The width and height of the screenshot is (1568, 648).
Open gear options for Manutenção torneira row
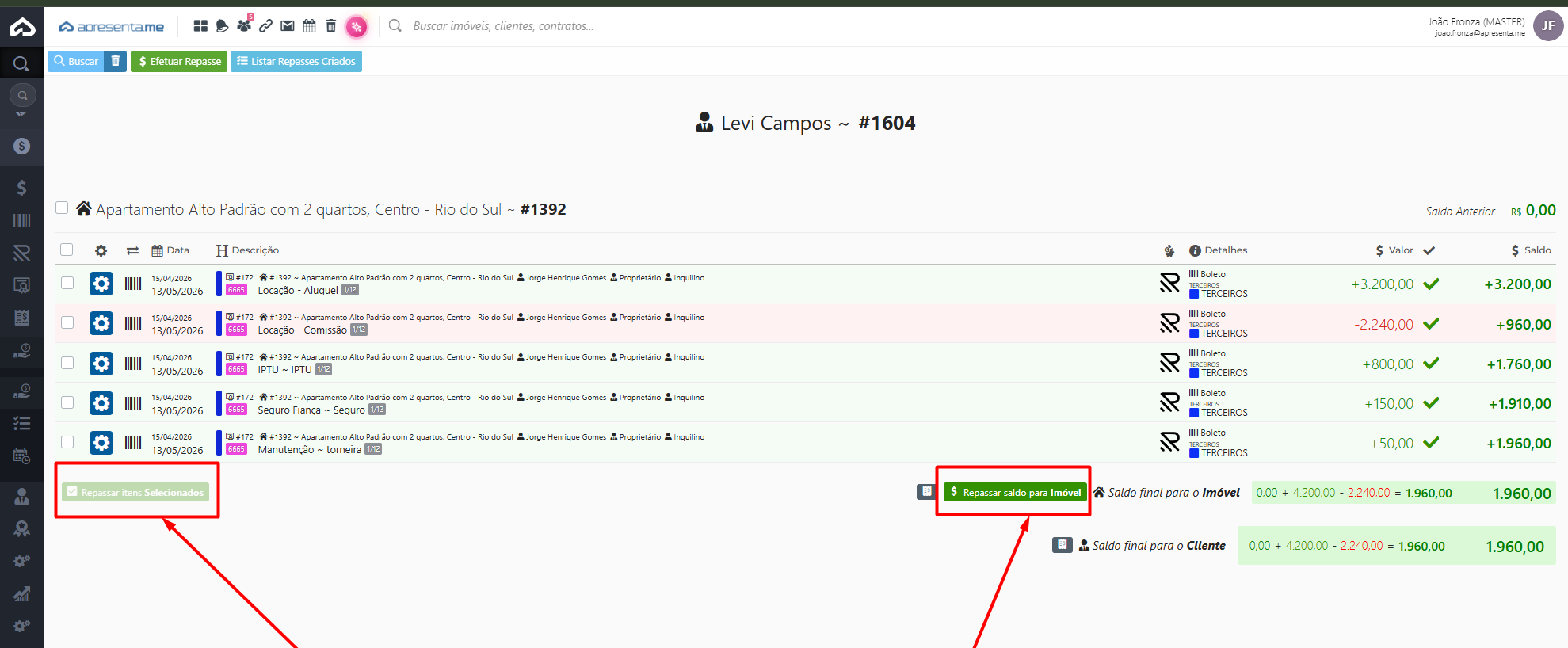click(x=101, y=443)
